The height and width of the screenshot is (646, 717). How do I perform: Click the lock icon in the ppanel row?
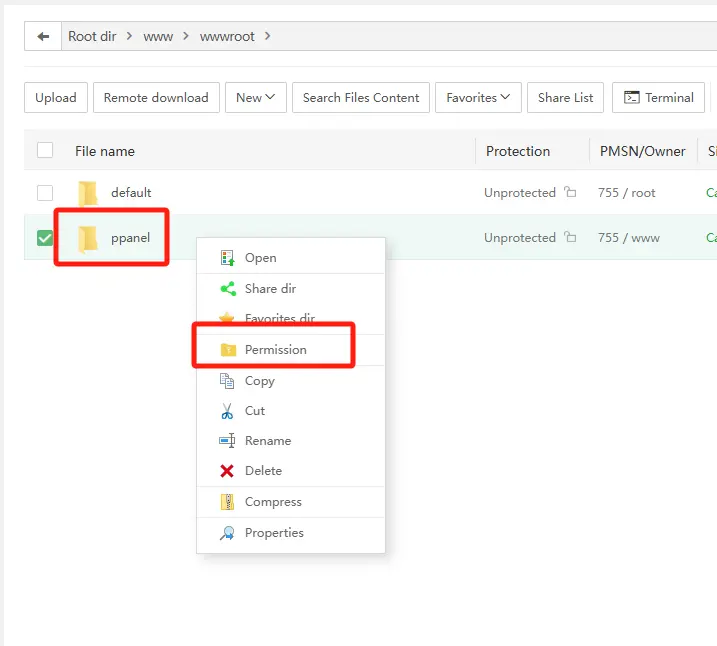point(570,237)
